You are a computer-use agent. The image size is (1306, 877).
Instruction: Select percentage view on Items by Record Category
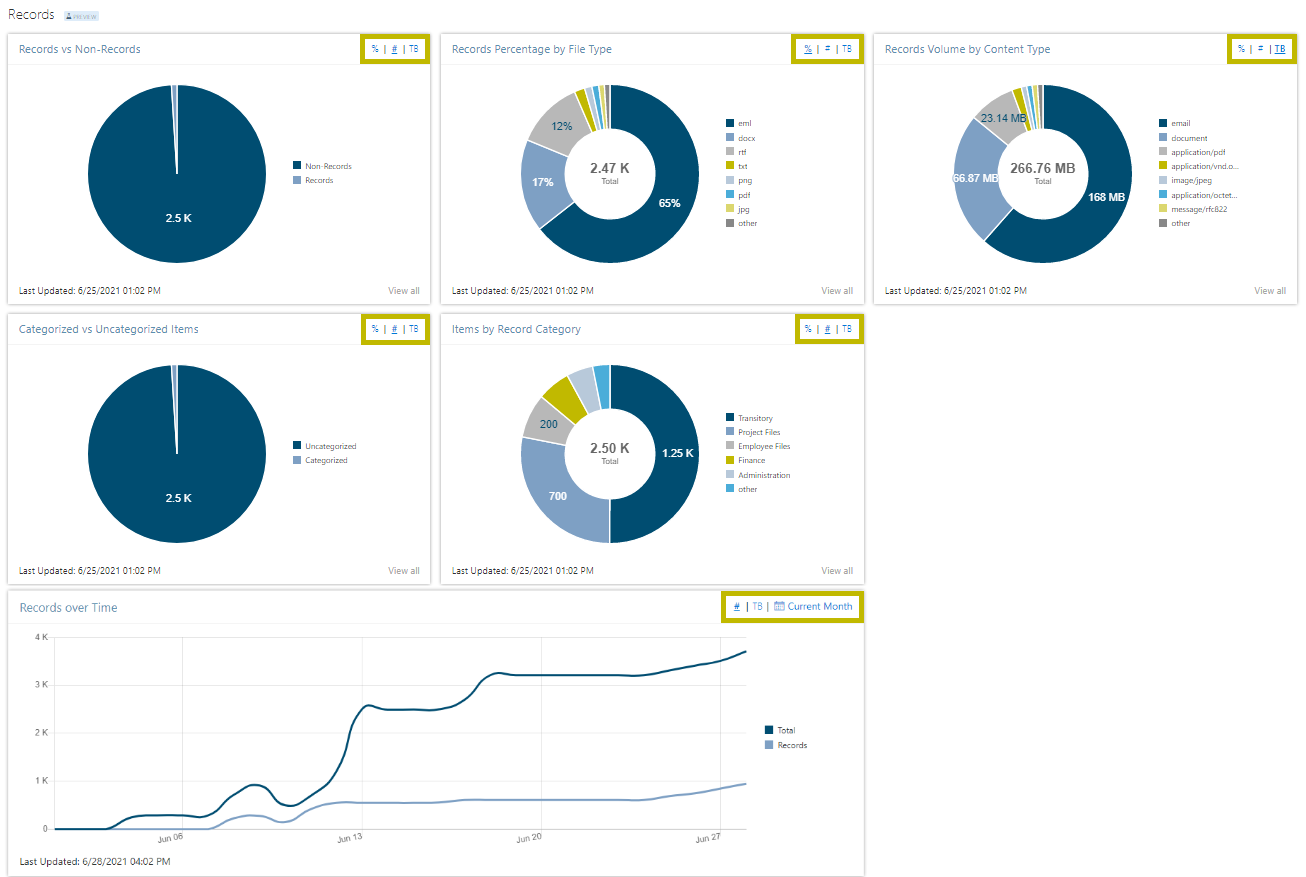pos(808,329)
